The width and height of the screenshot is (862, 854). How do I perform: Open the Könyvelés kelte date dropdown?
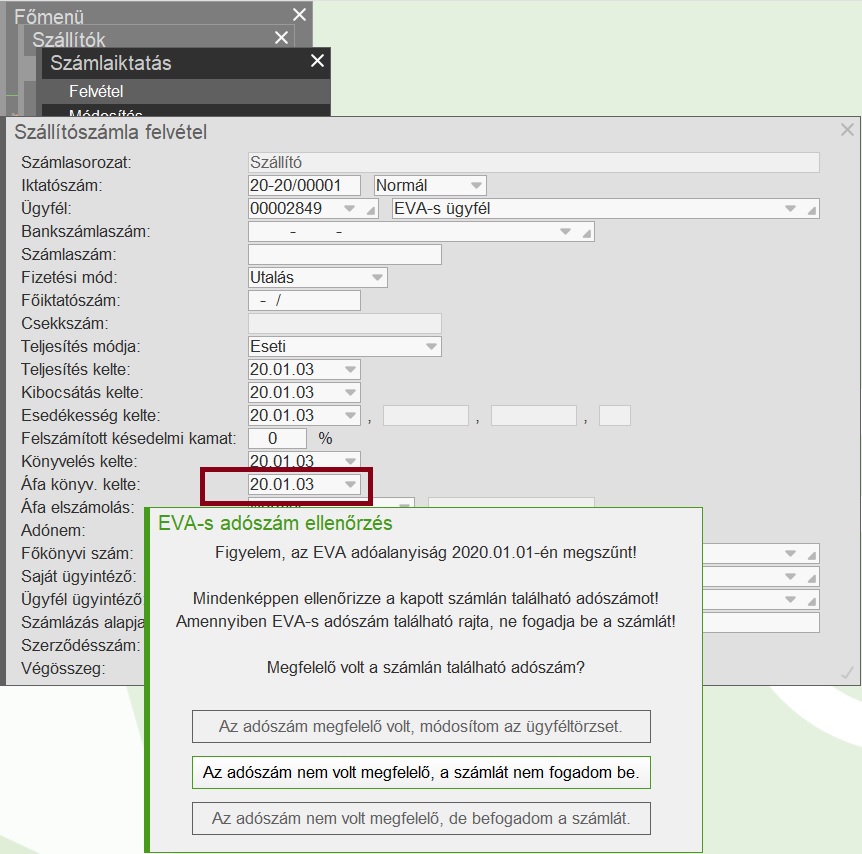tap(350, 460)
